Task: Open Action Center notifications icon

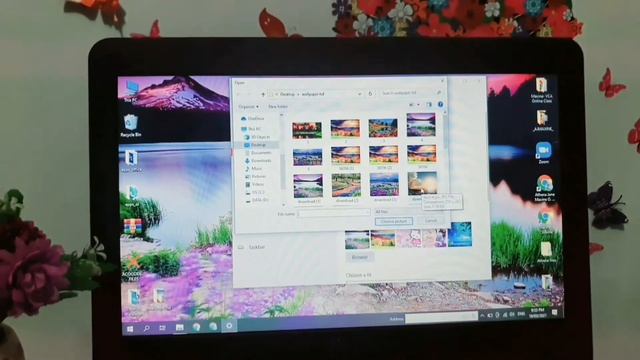Action: click(554, 313)
